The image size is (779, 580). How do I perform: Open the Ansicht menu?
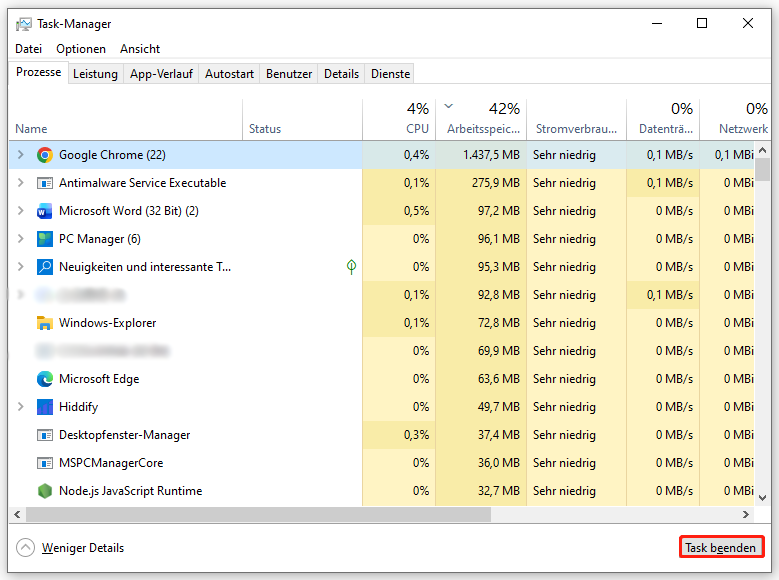(140, 49)
